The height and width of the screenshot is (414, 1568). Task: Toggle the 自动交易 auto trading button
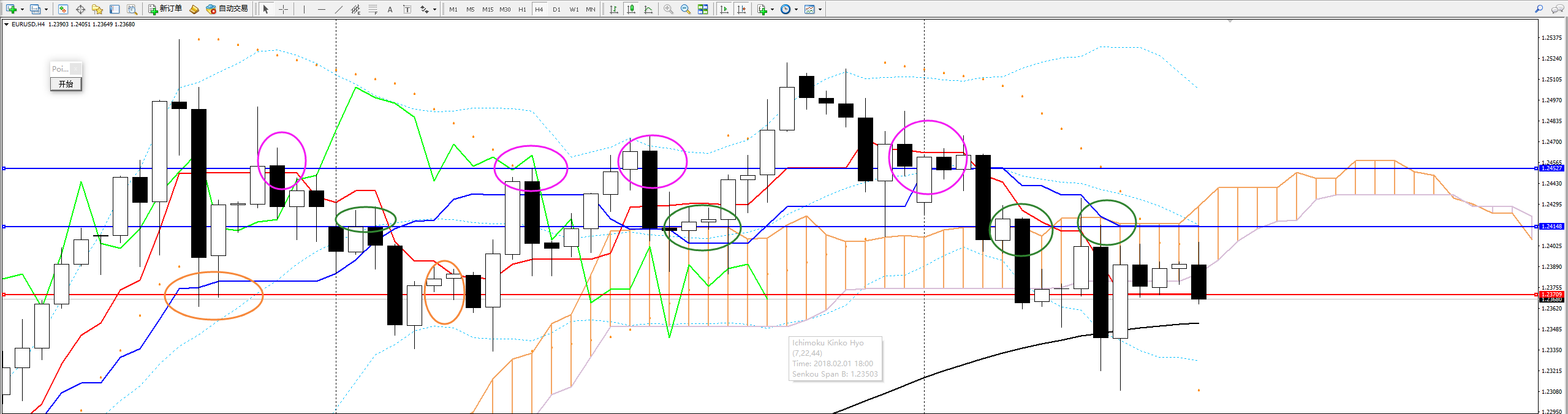click(x=227, y=9)
